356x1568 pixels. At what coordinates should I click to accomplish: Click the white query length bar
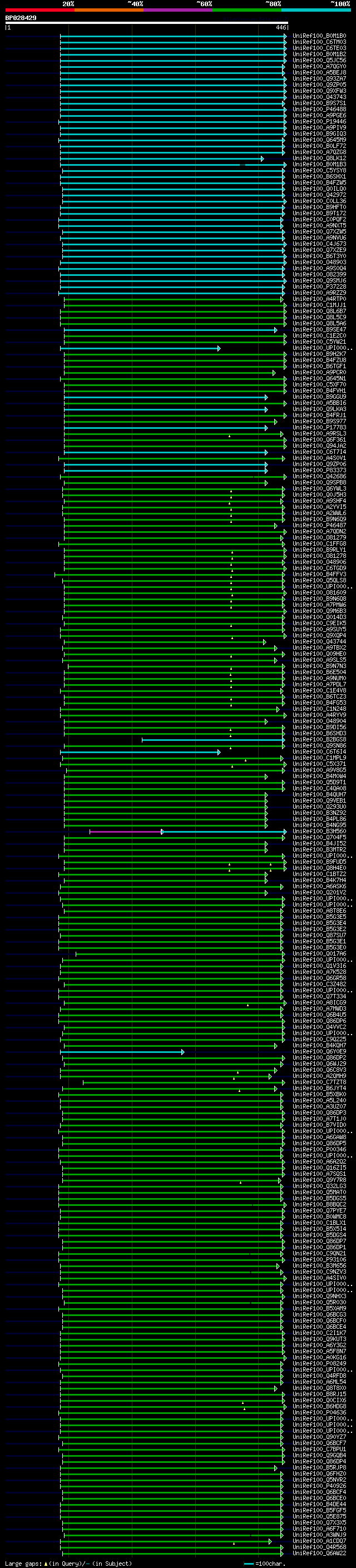tap(146, 22)
